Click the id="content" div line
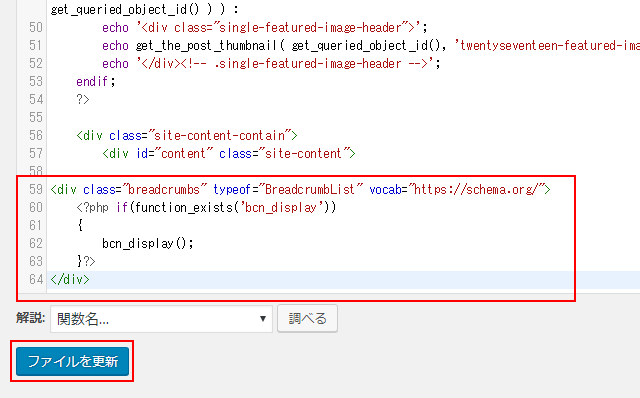This screenshot has width=640, height=398. [x=229, y=153]
